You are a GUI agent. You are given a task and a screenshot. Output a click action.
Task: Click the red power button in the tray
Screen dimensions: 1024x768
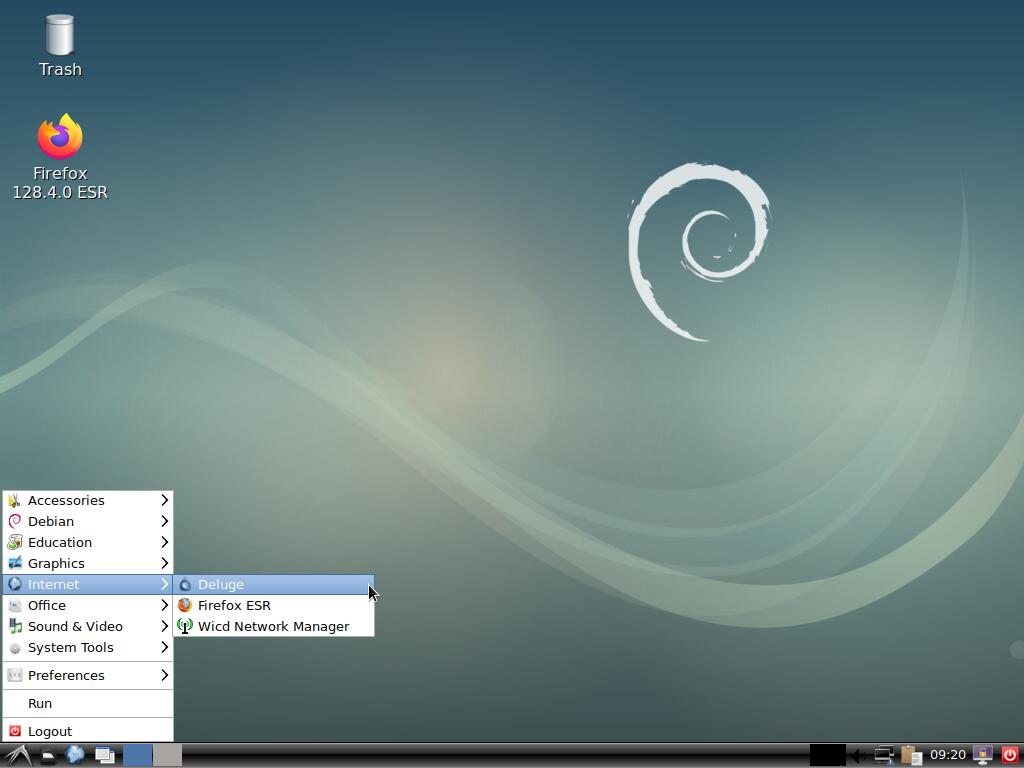point(1009,755)
